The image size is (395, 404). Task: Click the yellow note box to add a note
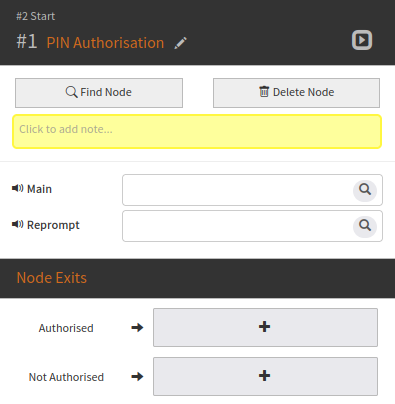(x=197, y=131)
